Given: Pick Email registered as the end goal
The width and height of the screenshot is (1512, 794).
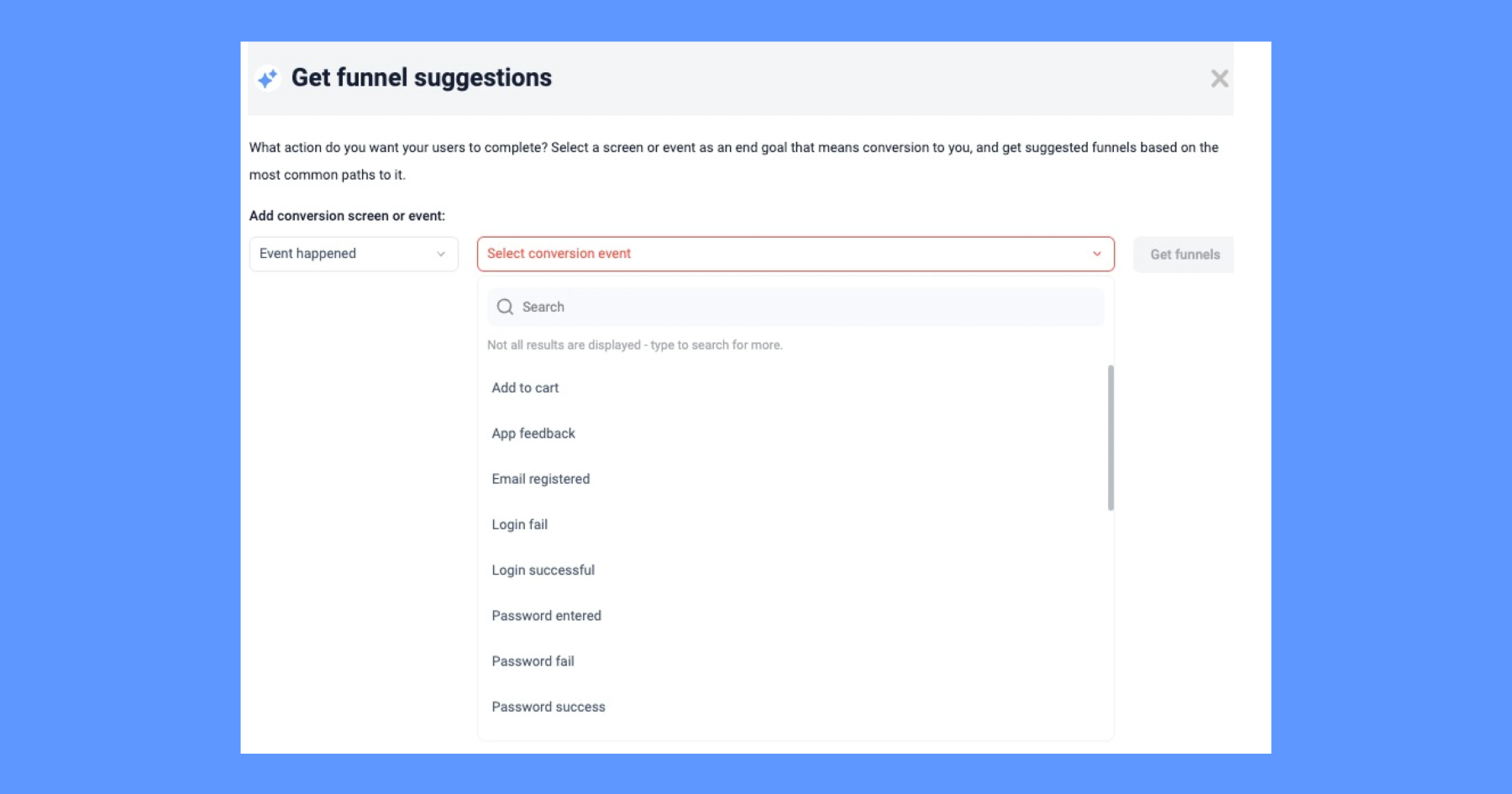Looking at the screenshot, I should 540,478.
